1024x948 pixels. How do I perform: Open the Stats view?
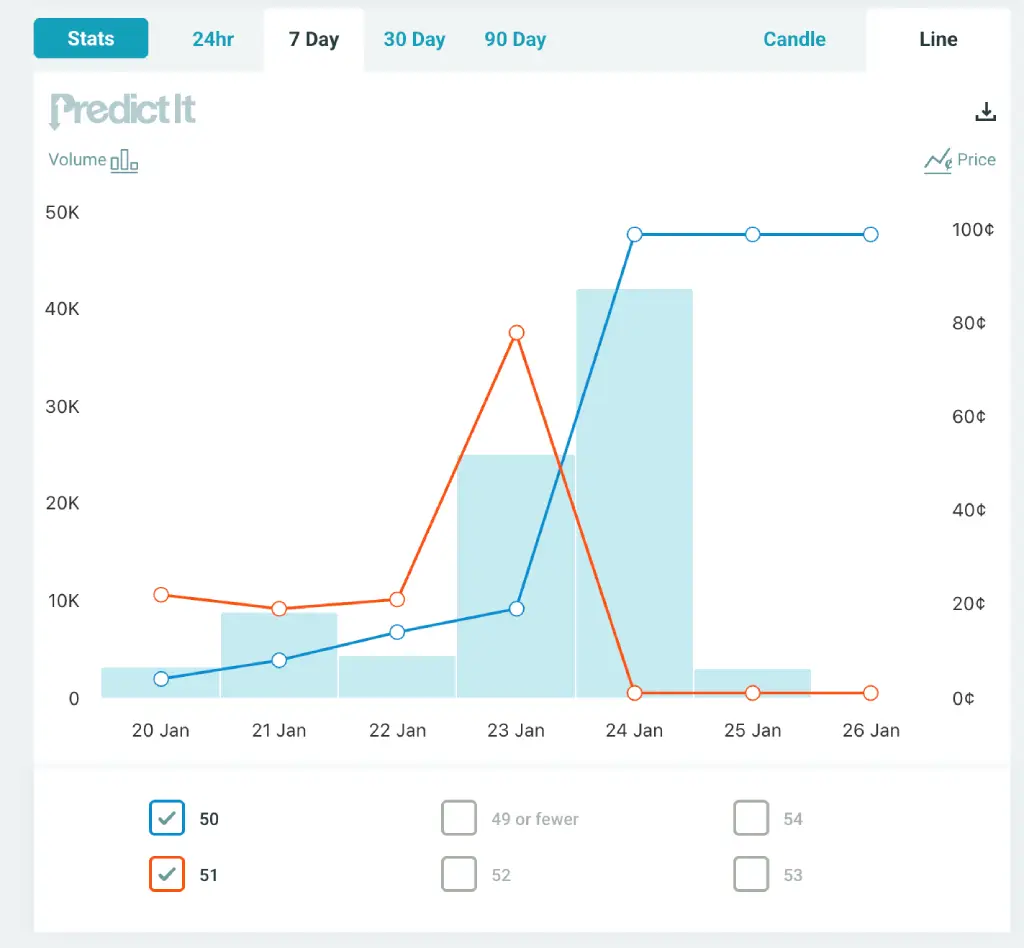(x=91, y=39)
